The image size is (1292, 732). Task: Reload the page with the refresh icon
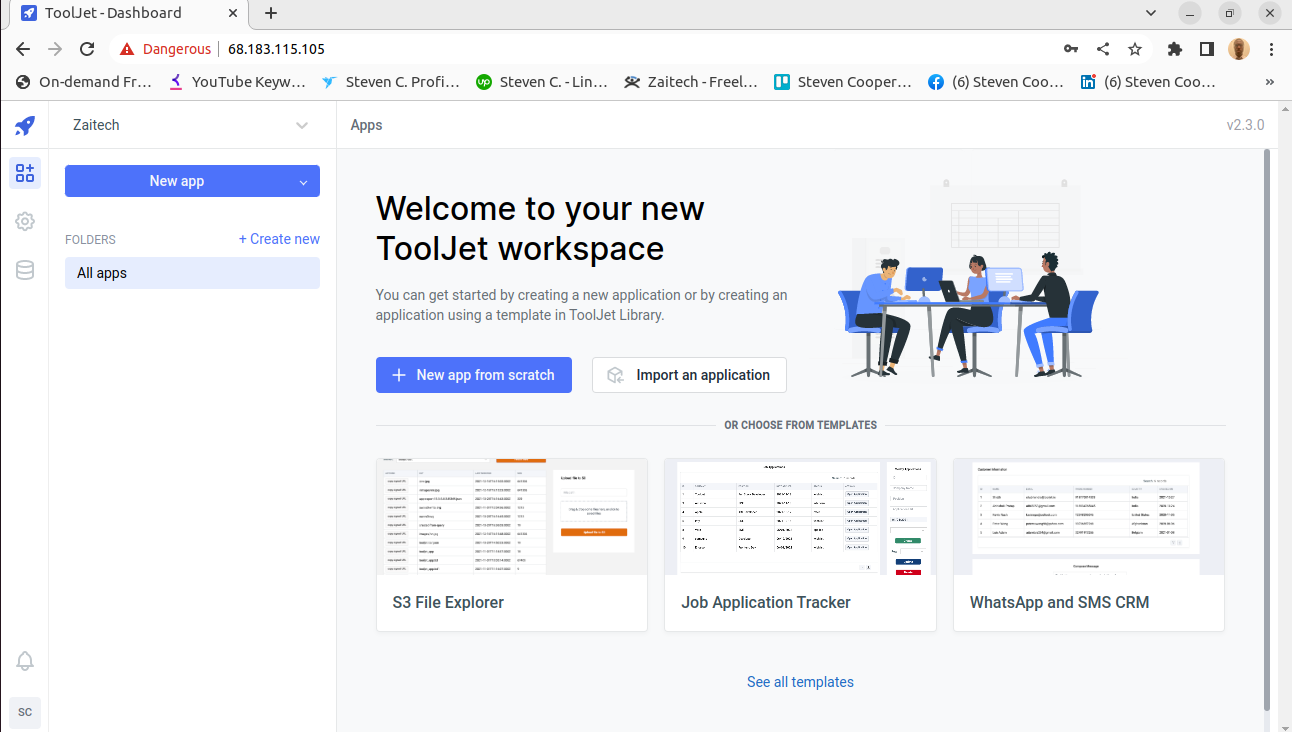[86, 48]
